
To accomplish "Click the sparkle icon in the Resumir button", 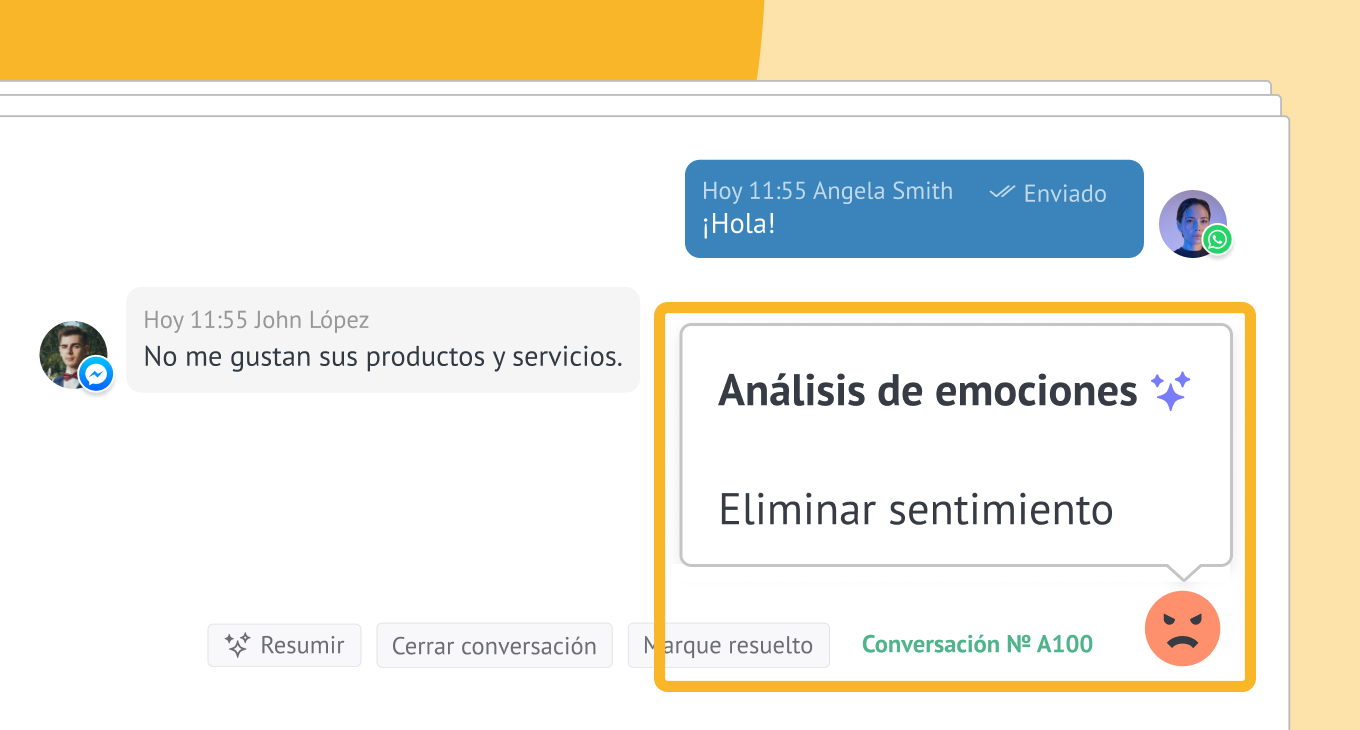I will [x=237, y=645].
